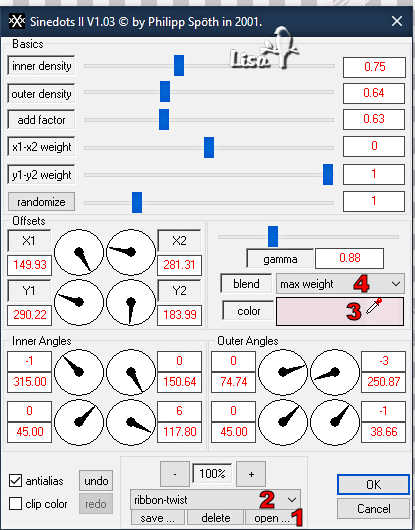Click the Sinedots app icon in title bar
This screenshot has width=415, height=530.
pyautogui.click(x=16, y=22)
